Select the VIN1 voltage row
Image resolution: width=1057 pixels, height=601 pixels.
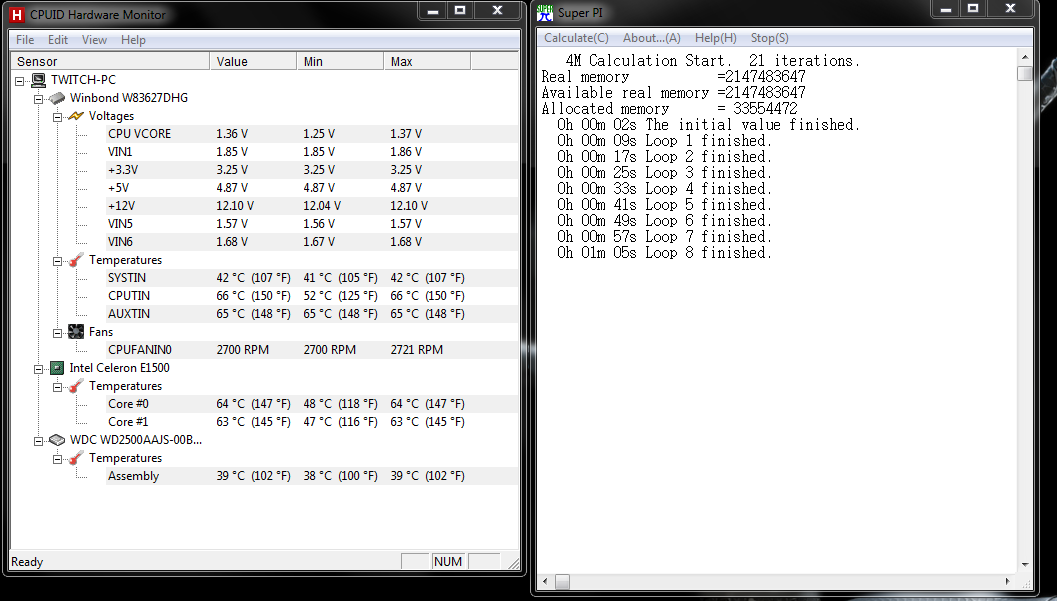coord(312,152)
